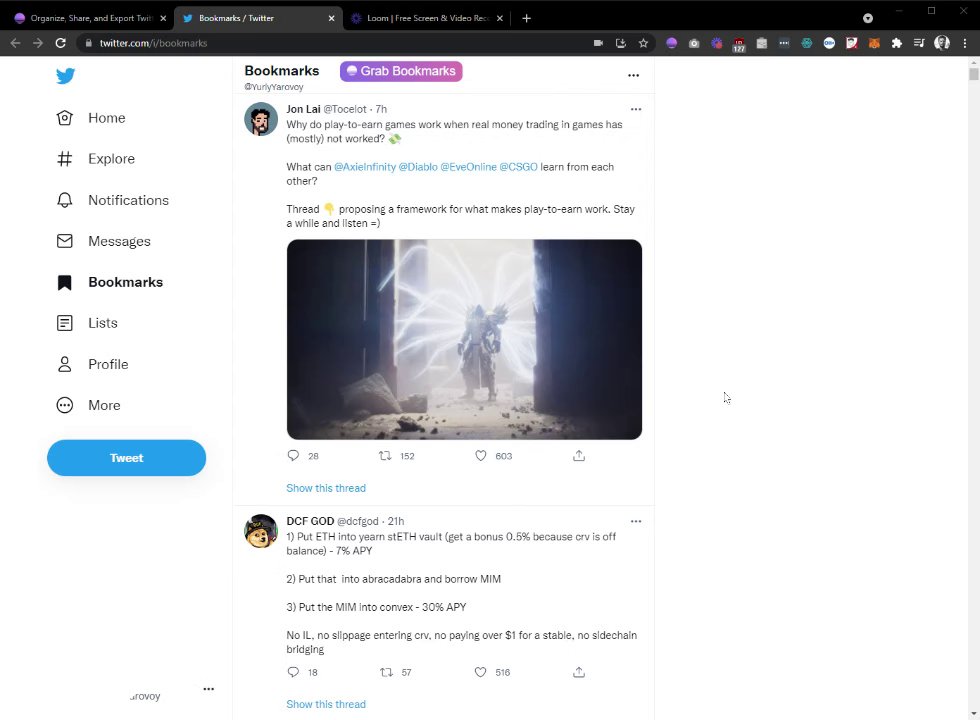Click the screenshot camera extension icon
The height and width of the screenshot is (720, 980).
tap(694, 43)
